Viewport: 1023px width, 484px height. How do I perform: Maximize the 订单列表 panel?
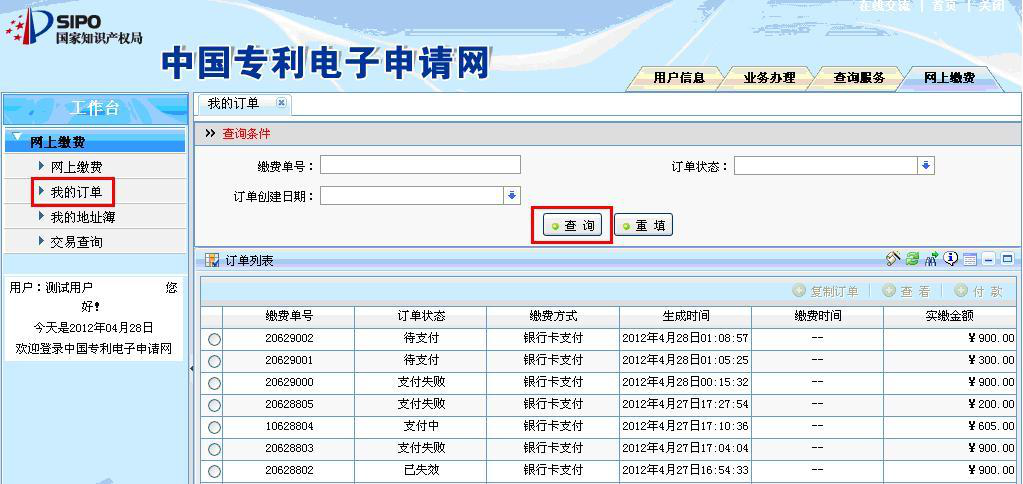[1007, 260]
